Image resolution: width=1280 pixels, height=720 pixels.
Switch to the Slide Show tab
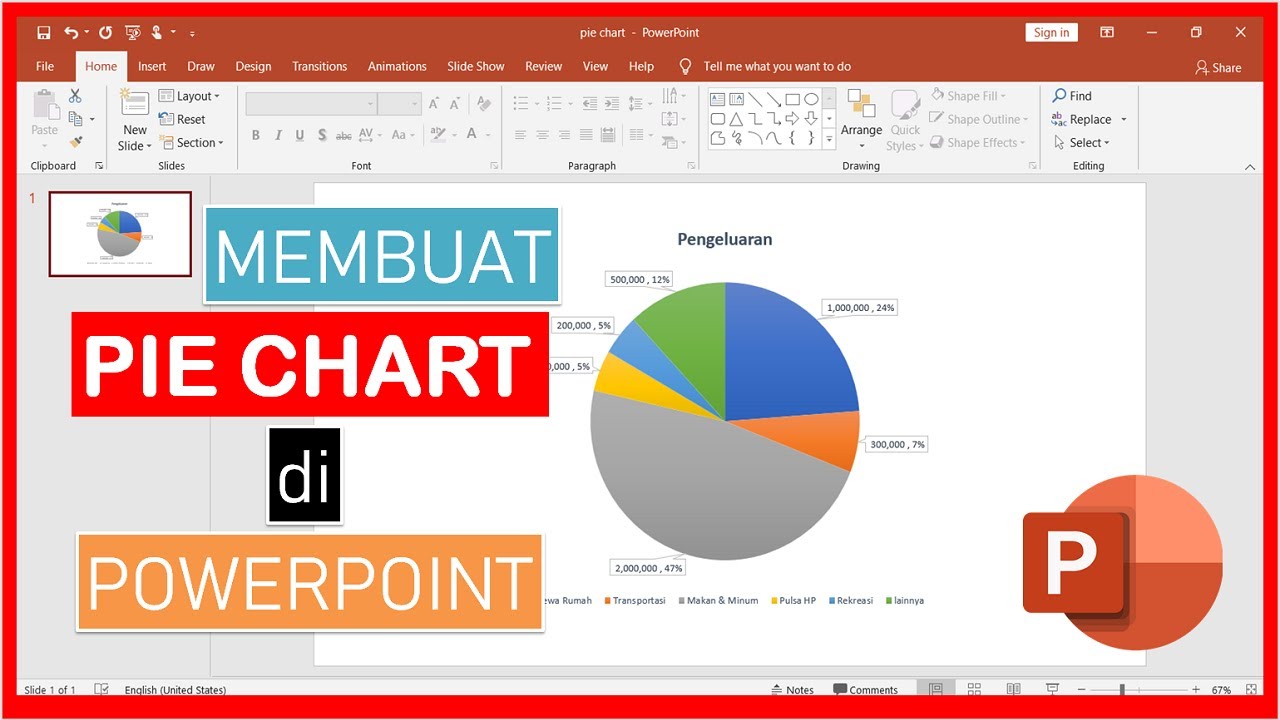pyautogui.click(x=476, y=66)
